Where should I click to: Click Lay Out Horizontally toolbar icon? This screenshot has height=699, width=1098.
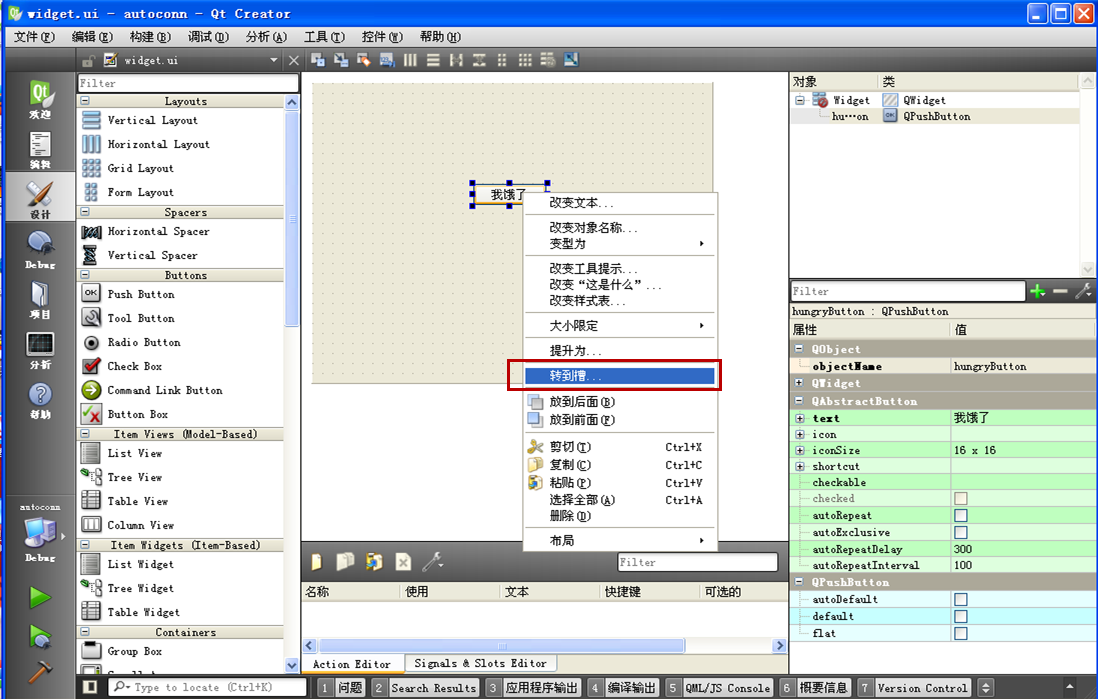(x=410, y=60)
